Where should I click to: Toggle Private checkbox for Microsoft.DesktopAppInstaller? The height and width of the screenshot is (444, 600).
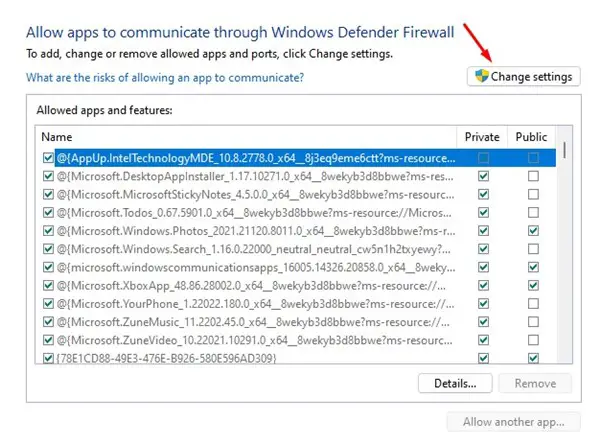click(484, 176)
